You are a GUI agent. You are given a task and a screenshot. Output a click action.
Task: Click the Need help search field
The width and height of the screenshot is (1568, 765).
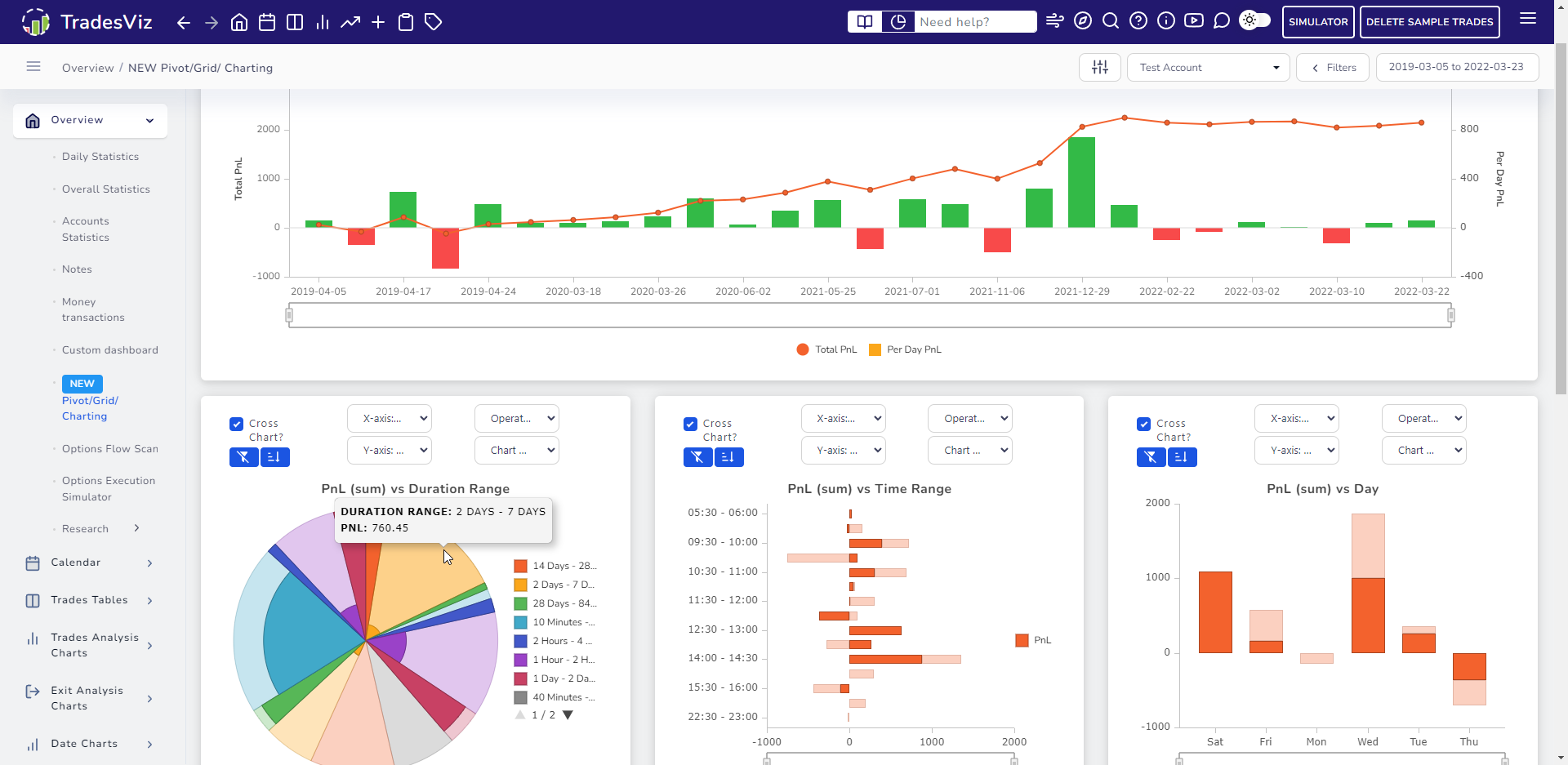(x=975, y=22)
